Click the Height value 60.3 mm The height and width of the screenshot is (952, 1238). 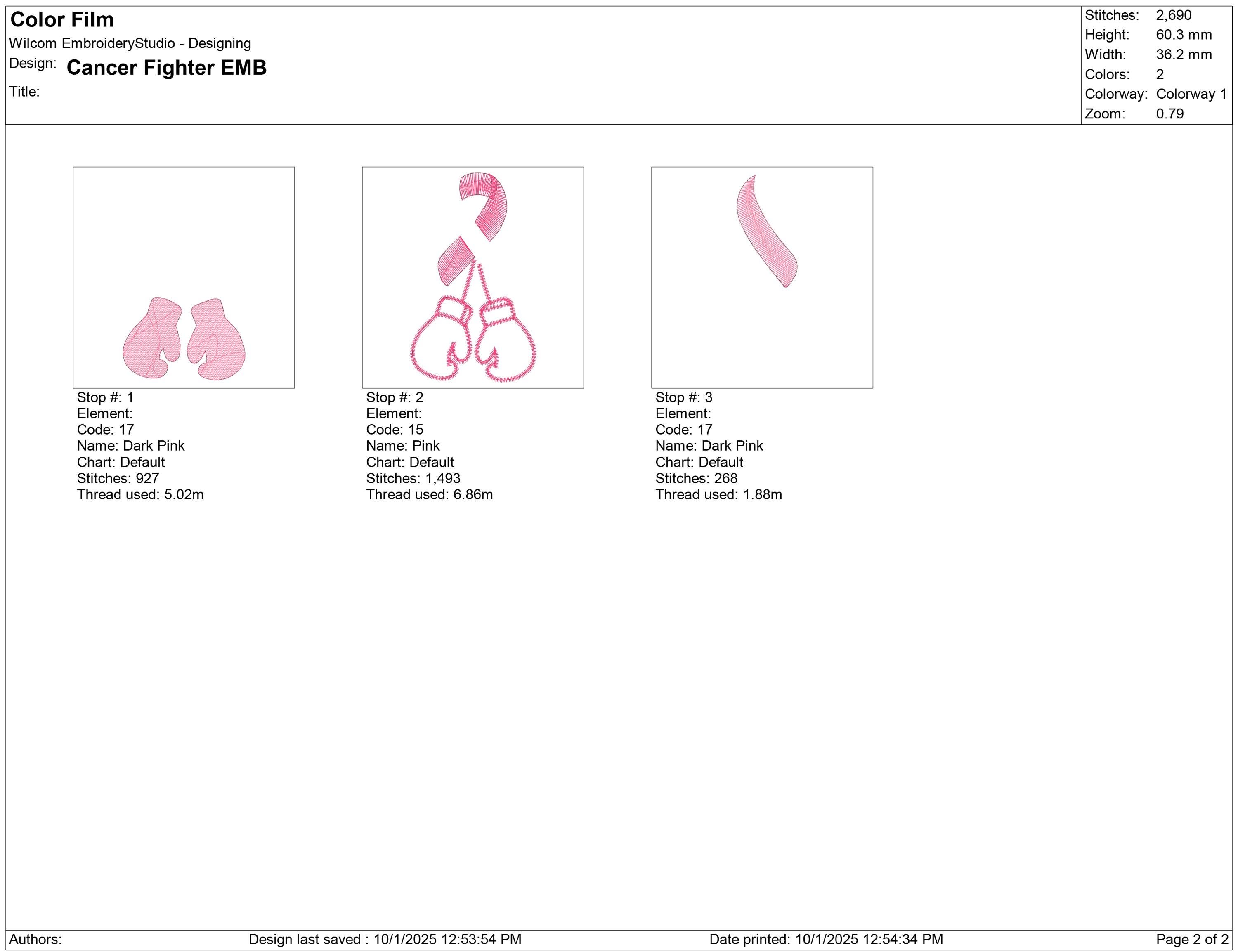[1184, 35]
